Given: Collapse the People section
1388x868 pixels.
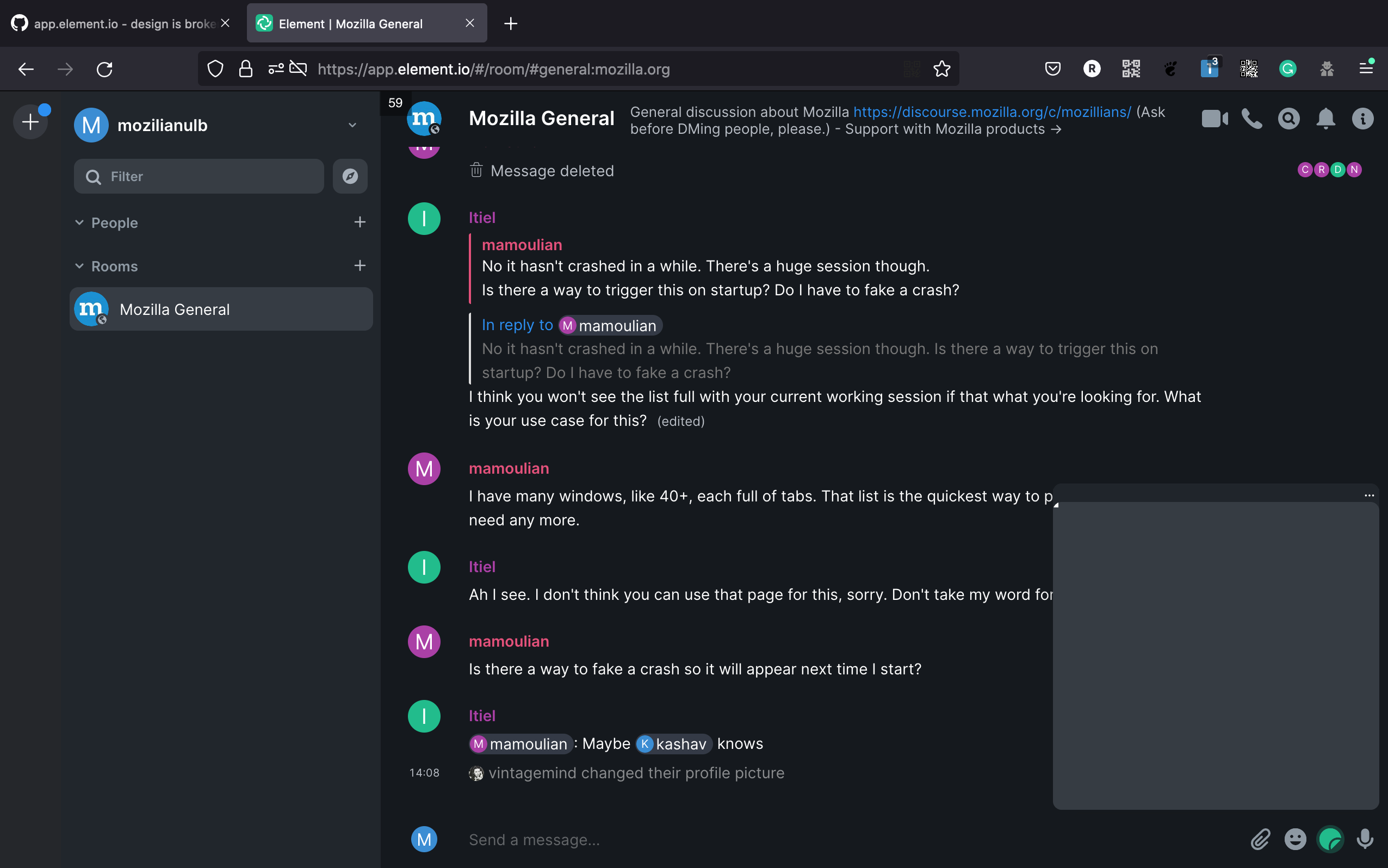Looking at the screenshot, I should (80, 223).
